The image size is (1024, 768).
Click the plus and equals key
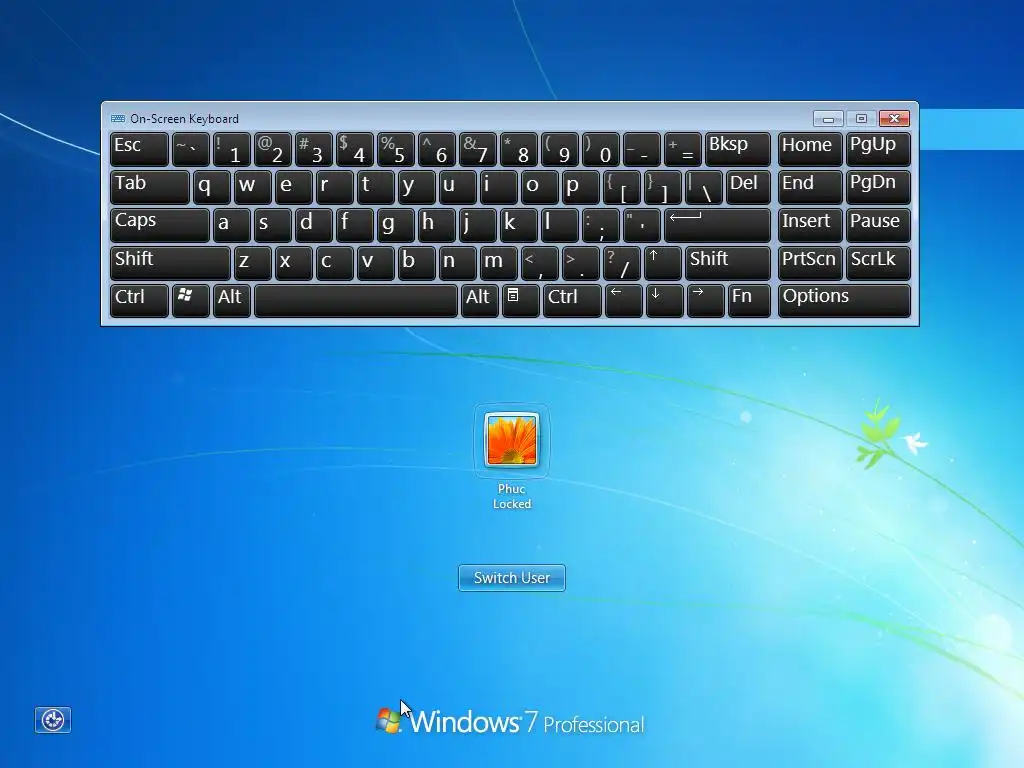pyautogui.click(x=683, y=149)
